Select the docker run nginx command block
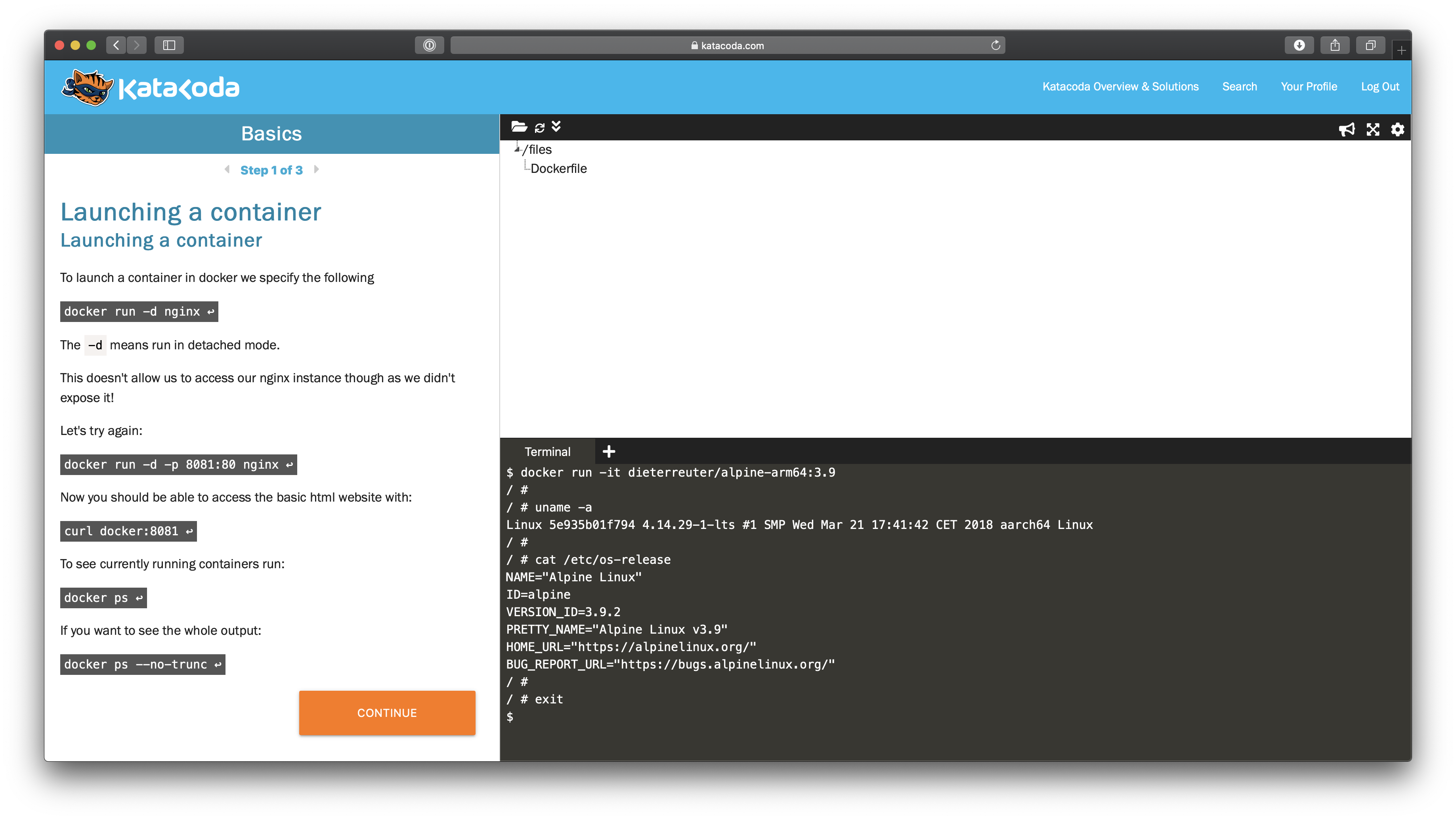Screen dimensions: 1456x820 click(139, 311)
